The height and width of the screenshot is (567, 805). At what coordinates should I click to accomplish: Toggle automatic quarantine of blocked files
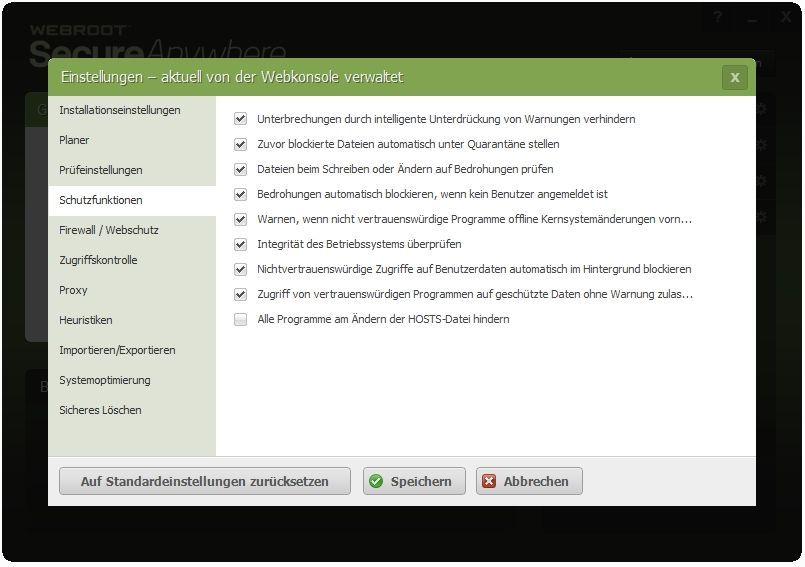point(240,144)
